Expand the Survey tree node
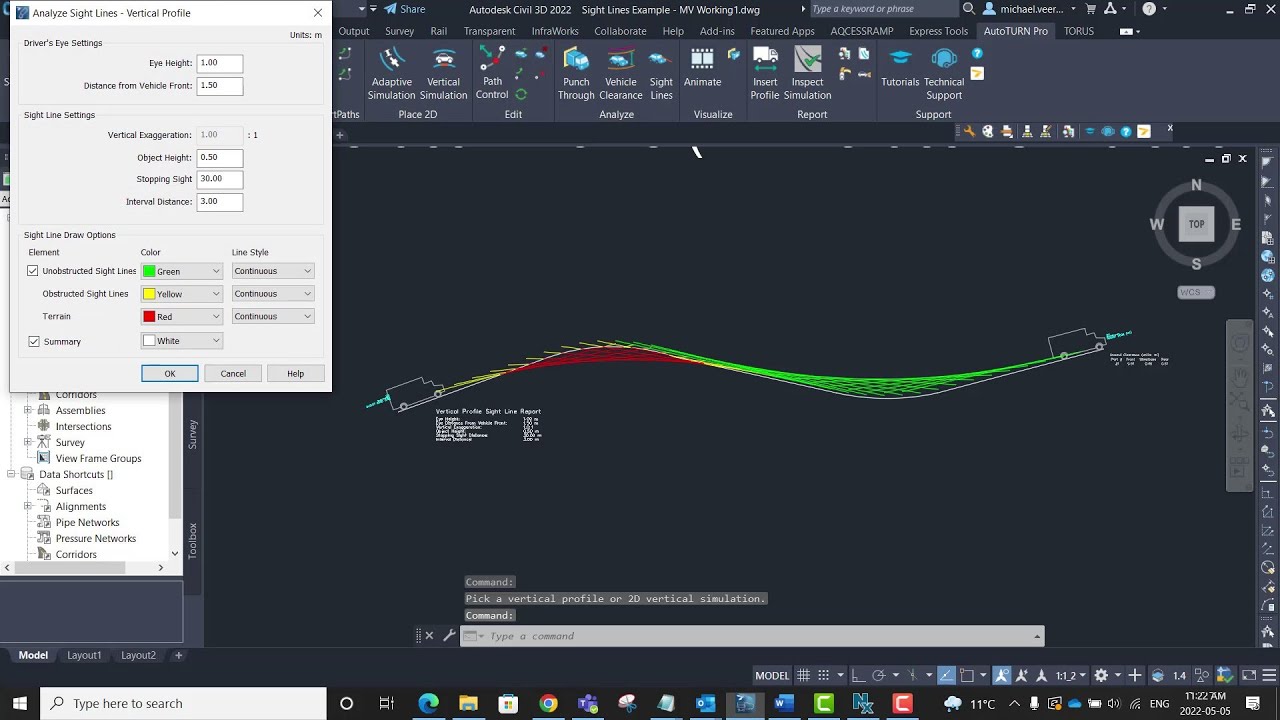 click(x=28, y=442)
